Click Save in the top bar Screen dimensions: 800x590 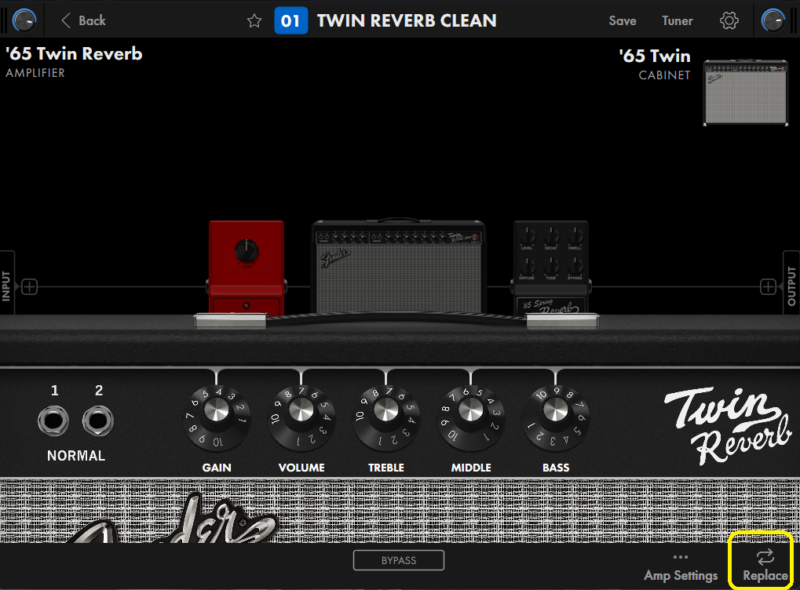pos(622,21)
